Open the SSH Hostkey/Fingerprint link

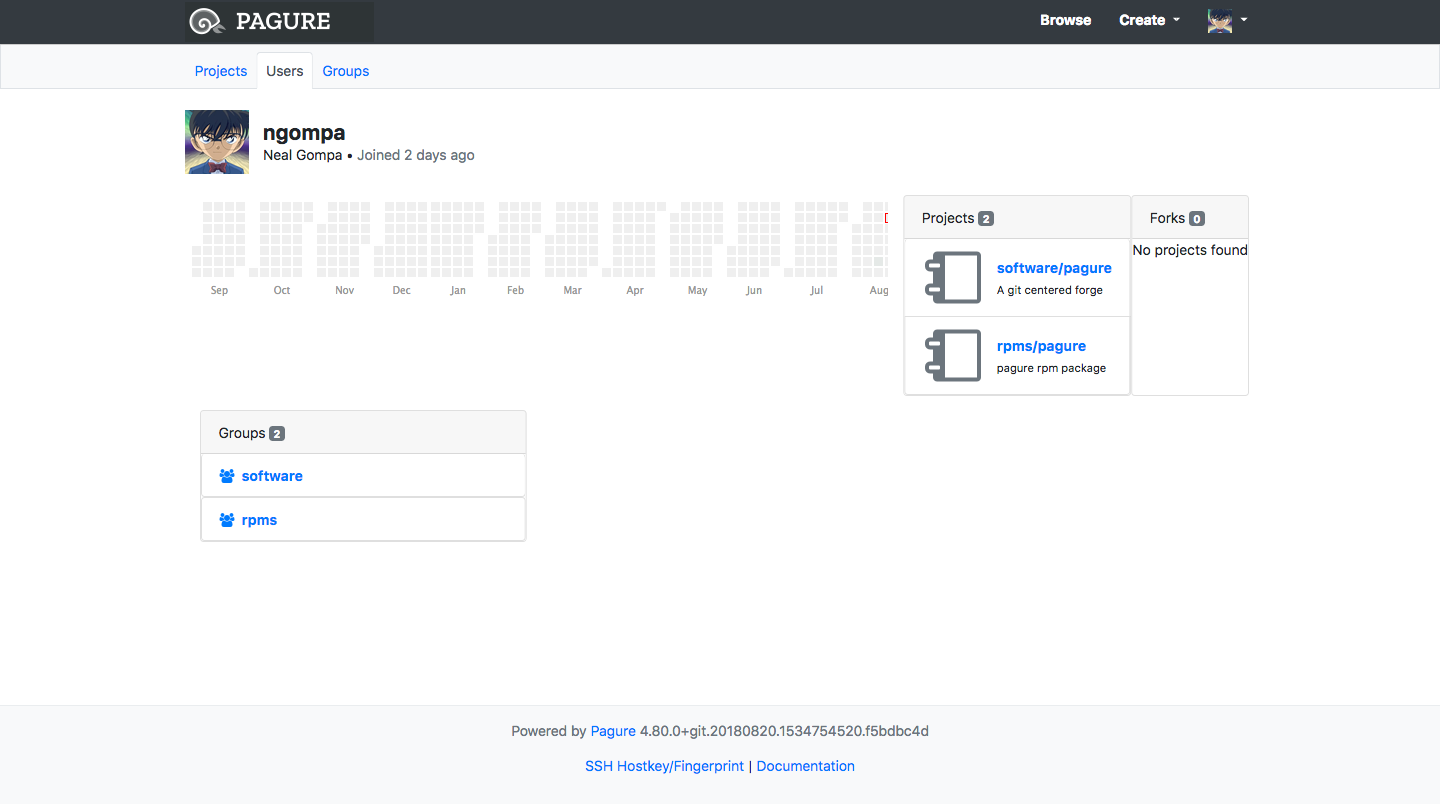pyautogui.click(x=665, y=766)
